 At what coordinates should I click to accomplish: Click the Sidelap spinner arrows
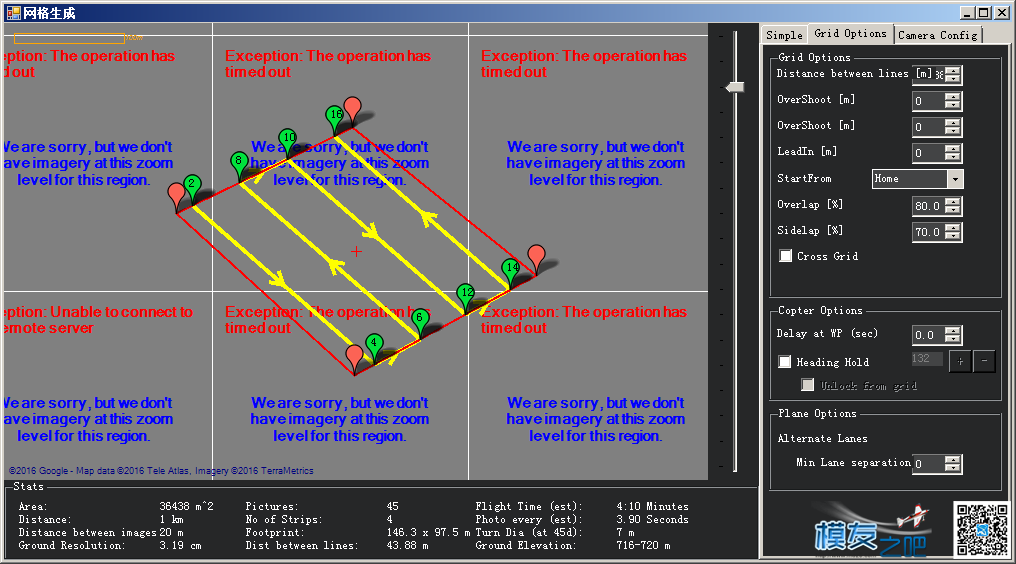(x=952, y=232)
